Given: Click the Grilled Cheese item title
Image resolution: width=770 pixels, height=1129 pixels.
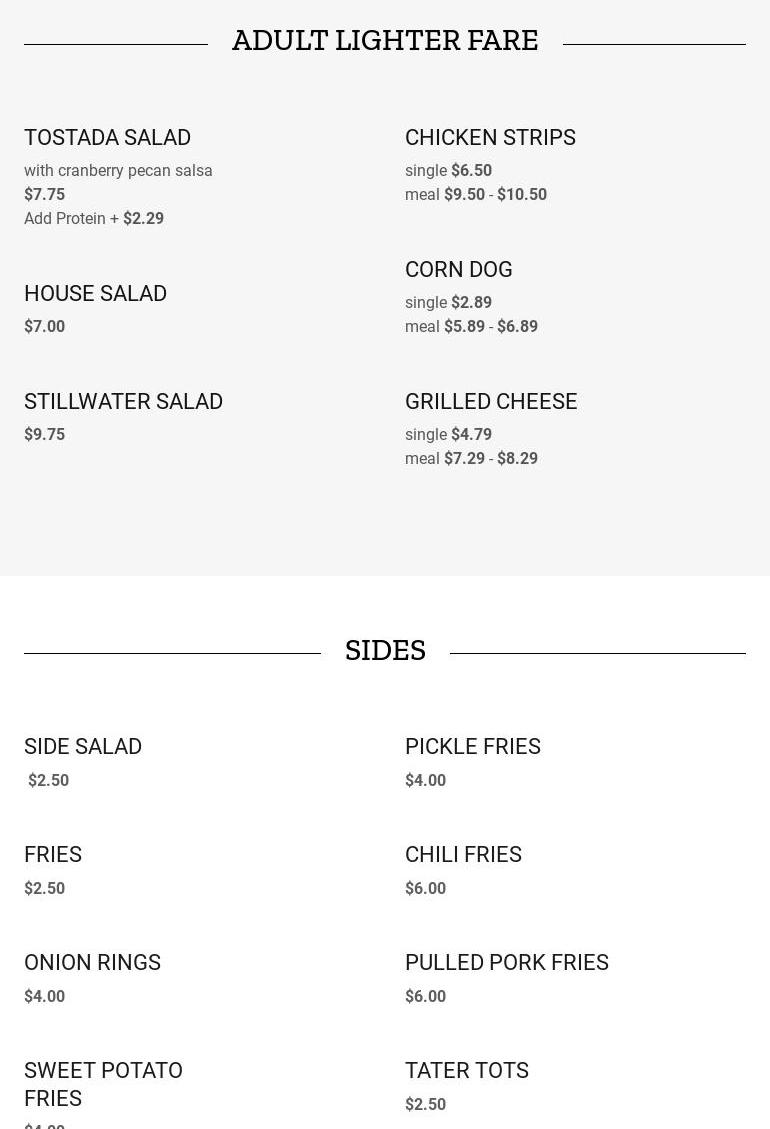Looking at the screenshot, I should (x=491, y=401).
